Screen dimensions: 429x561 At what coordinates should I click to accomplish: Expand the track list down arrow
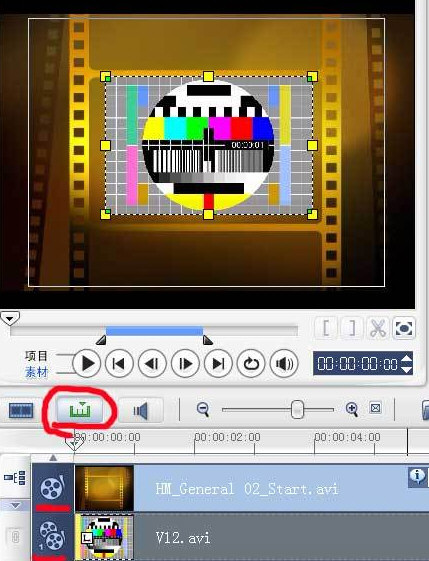coord(15,506)
